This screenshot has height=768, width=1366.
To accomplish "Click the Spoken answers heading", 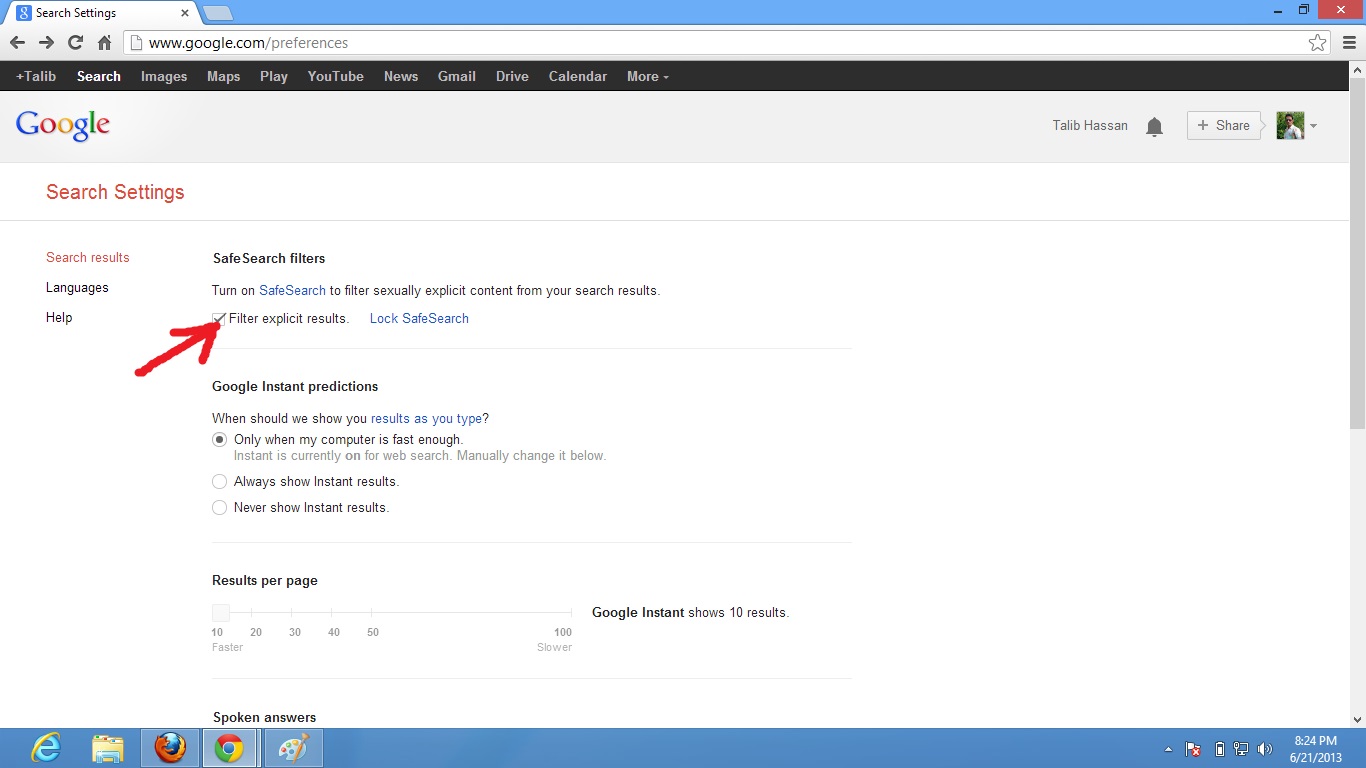I will [x=264, y=717].
